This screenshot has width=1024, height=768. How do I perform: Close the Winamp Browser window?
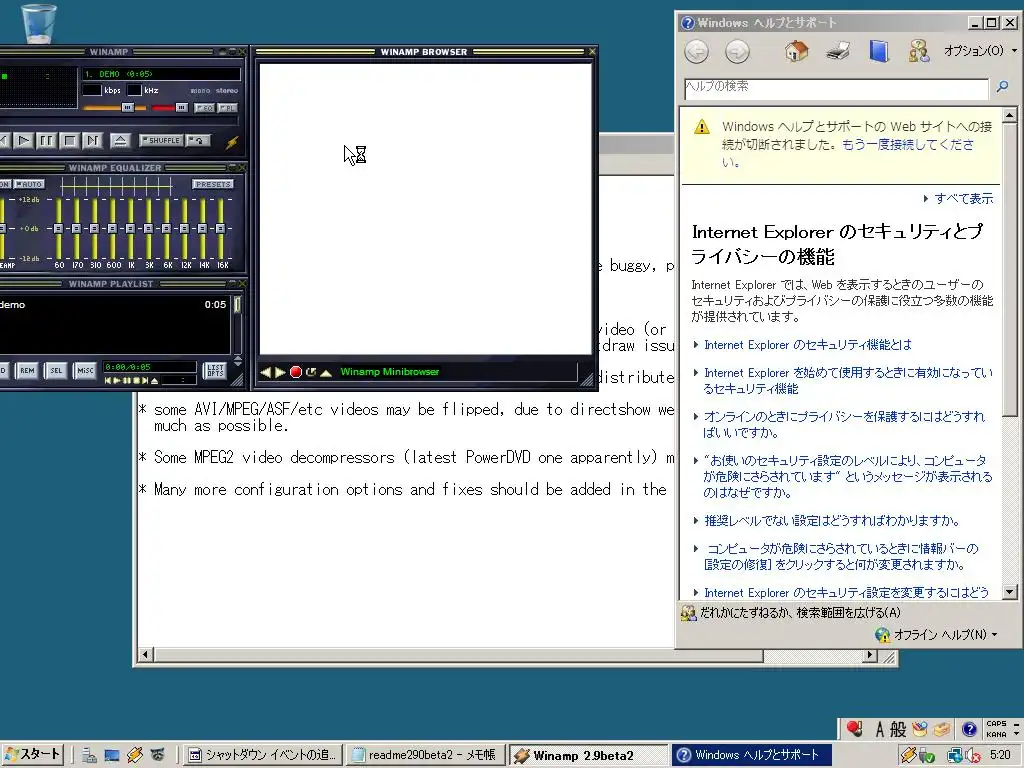coord(592,52)
